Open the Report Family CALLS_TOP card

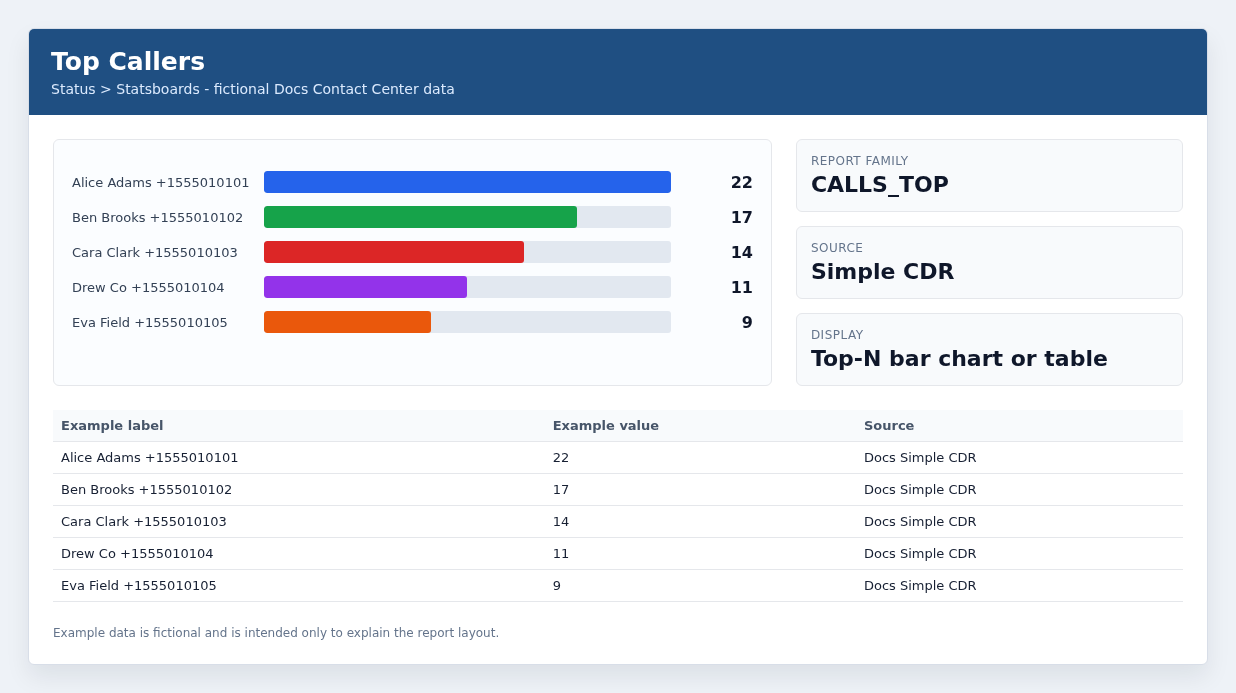[x=989, y=175]
